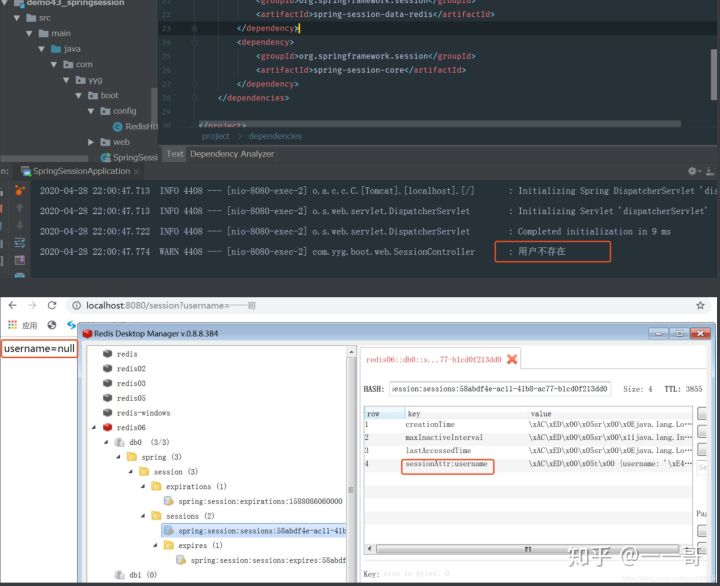Click the redis06 connection icon
This screenshot has height=586, width=720.
click(108, 427)
